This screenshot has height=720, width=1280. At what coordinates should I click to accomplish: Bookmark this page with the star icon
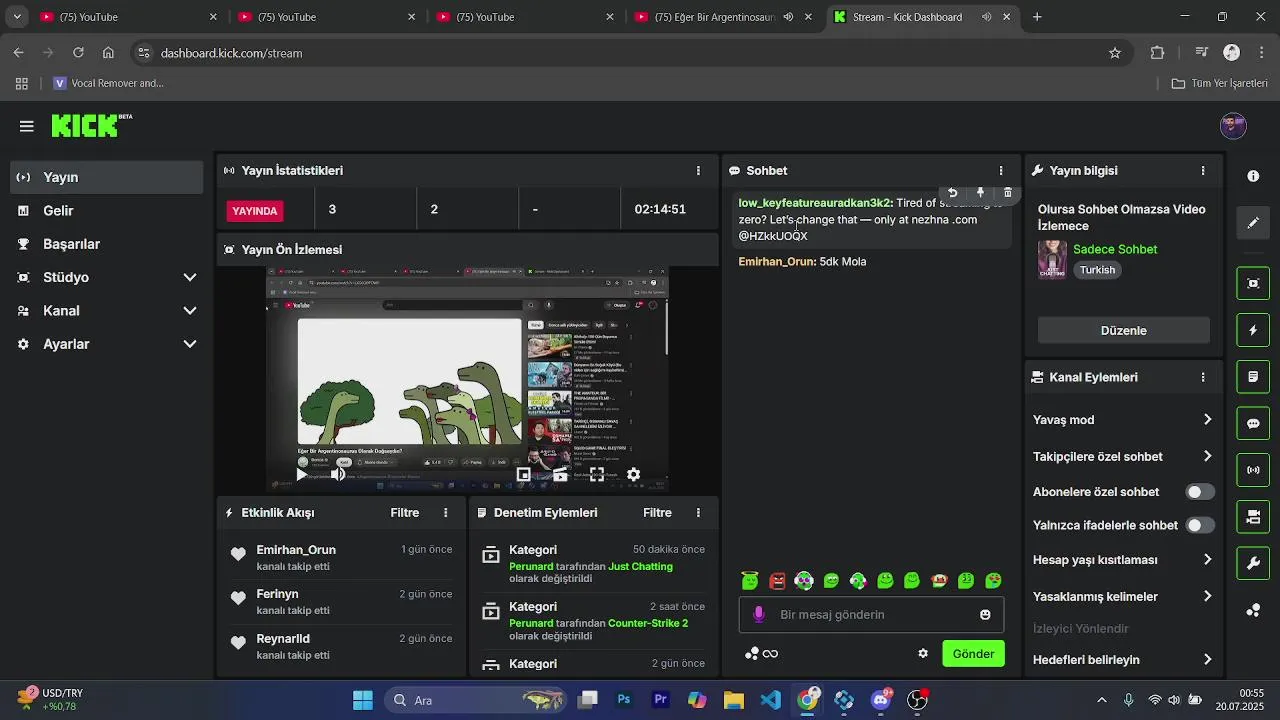tap(1115, 53)
